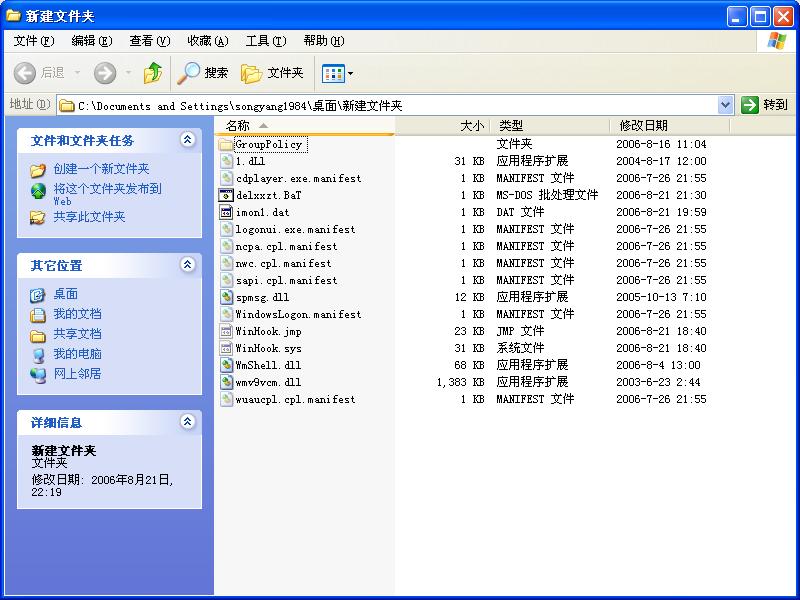
Task: Open 我的电脑 link in Other Places
Action: pos(77,354)
